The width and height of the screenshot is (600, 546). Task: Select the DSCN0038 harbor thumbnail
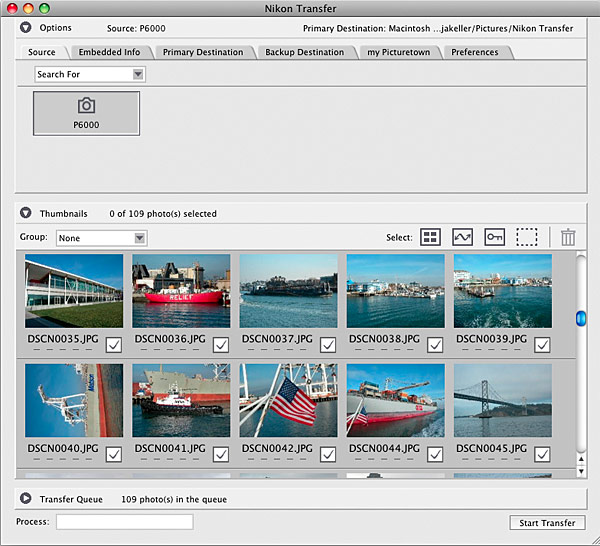pyautogui.click(x=396, y=291)
